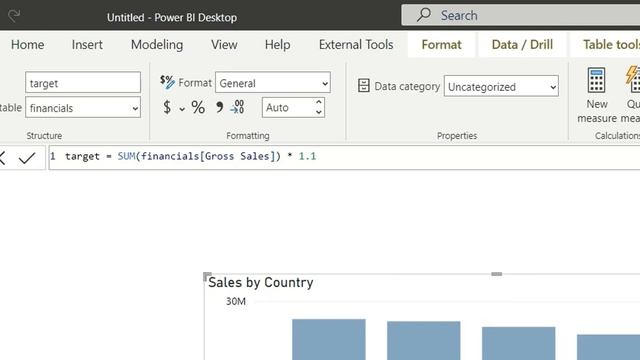
Task: Click the tallest first bar in chart
Action: coord(329,339)
